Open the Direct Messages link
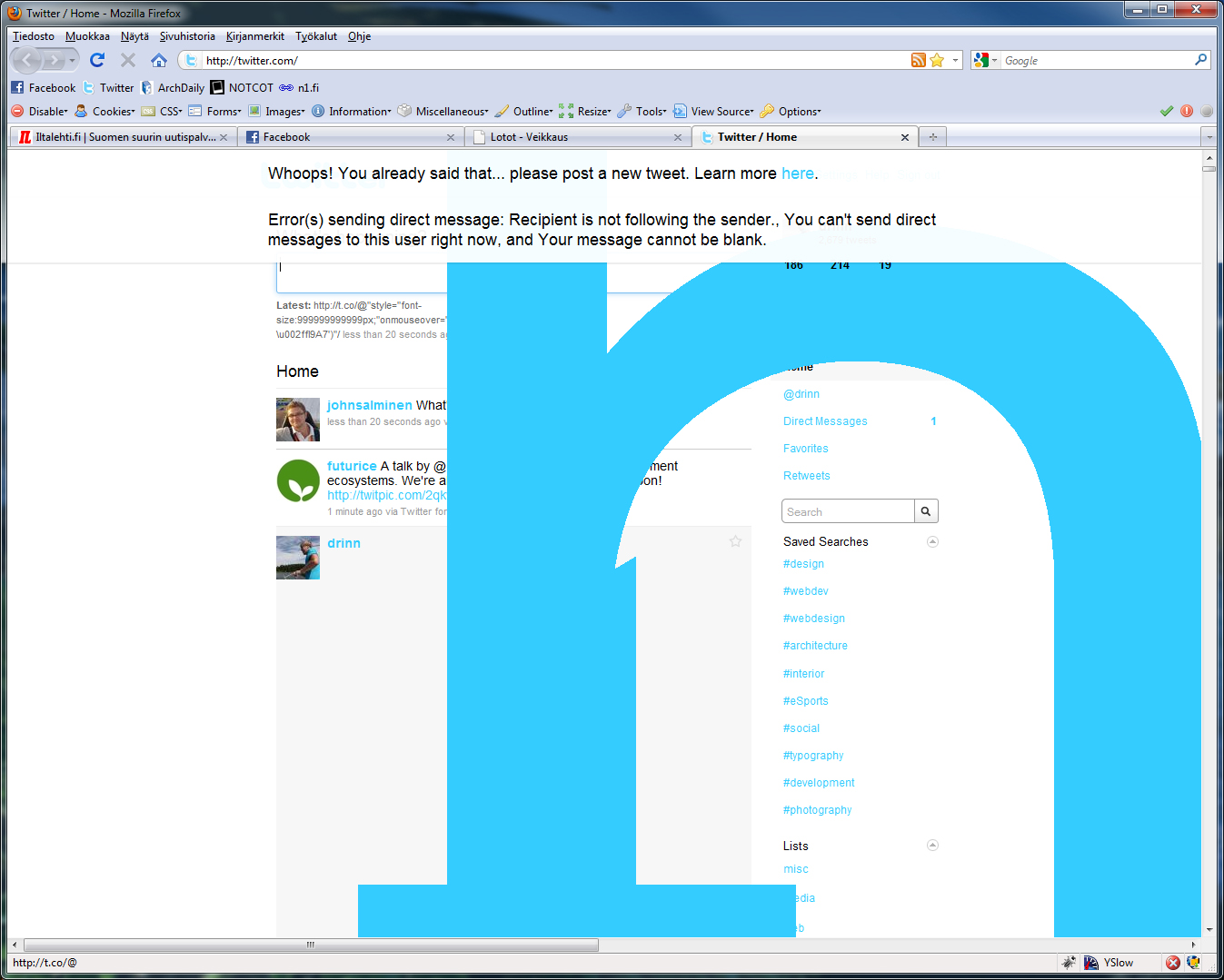Screen dimensions: 1224x980 click(x=825, y=421)
